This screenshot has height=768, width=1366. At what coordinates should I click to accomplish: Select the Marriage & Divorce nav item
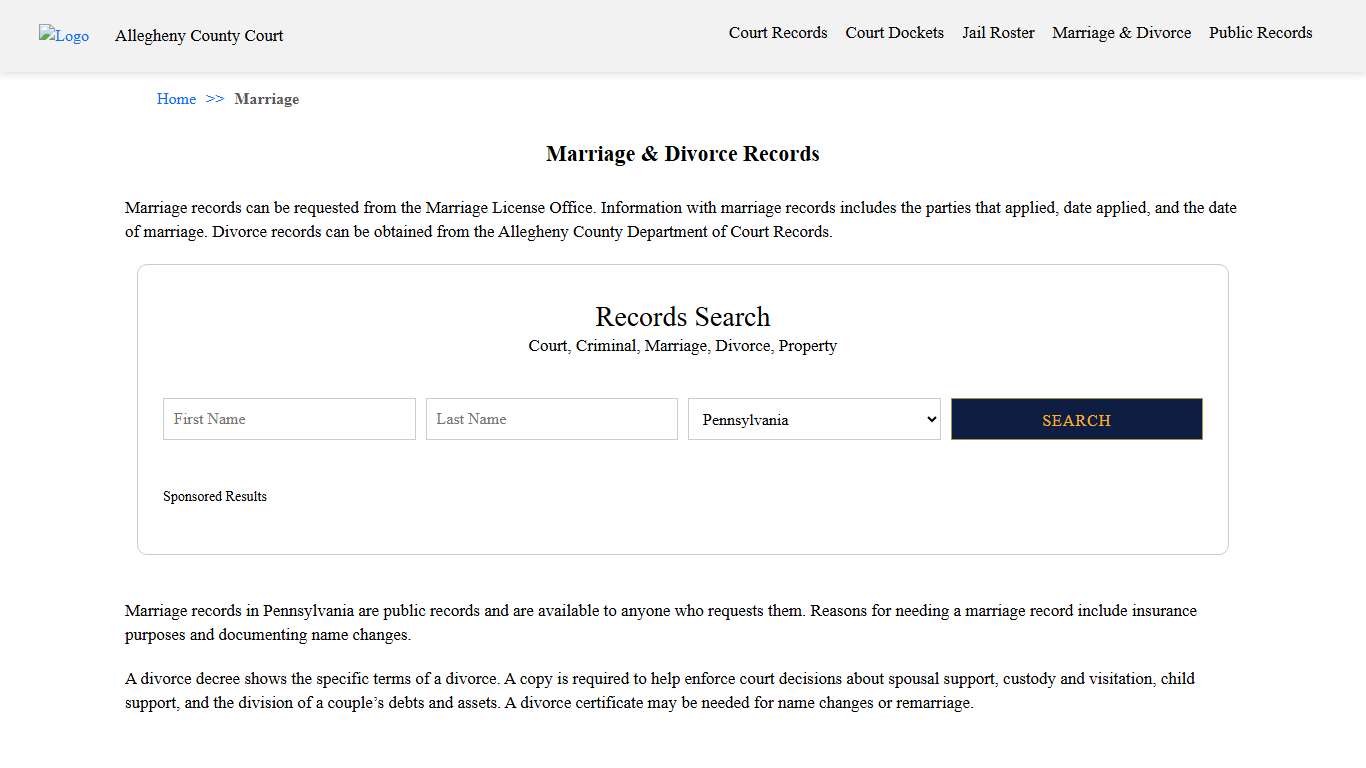point(1121,33)
